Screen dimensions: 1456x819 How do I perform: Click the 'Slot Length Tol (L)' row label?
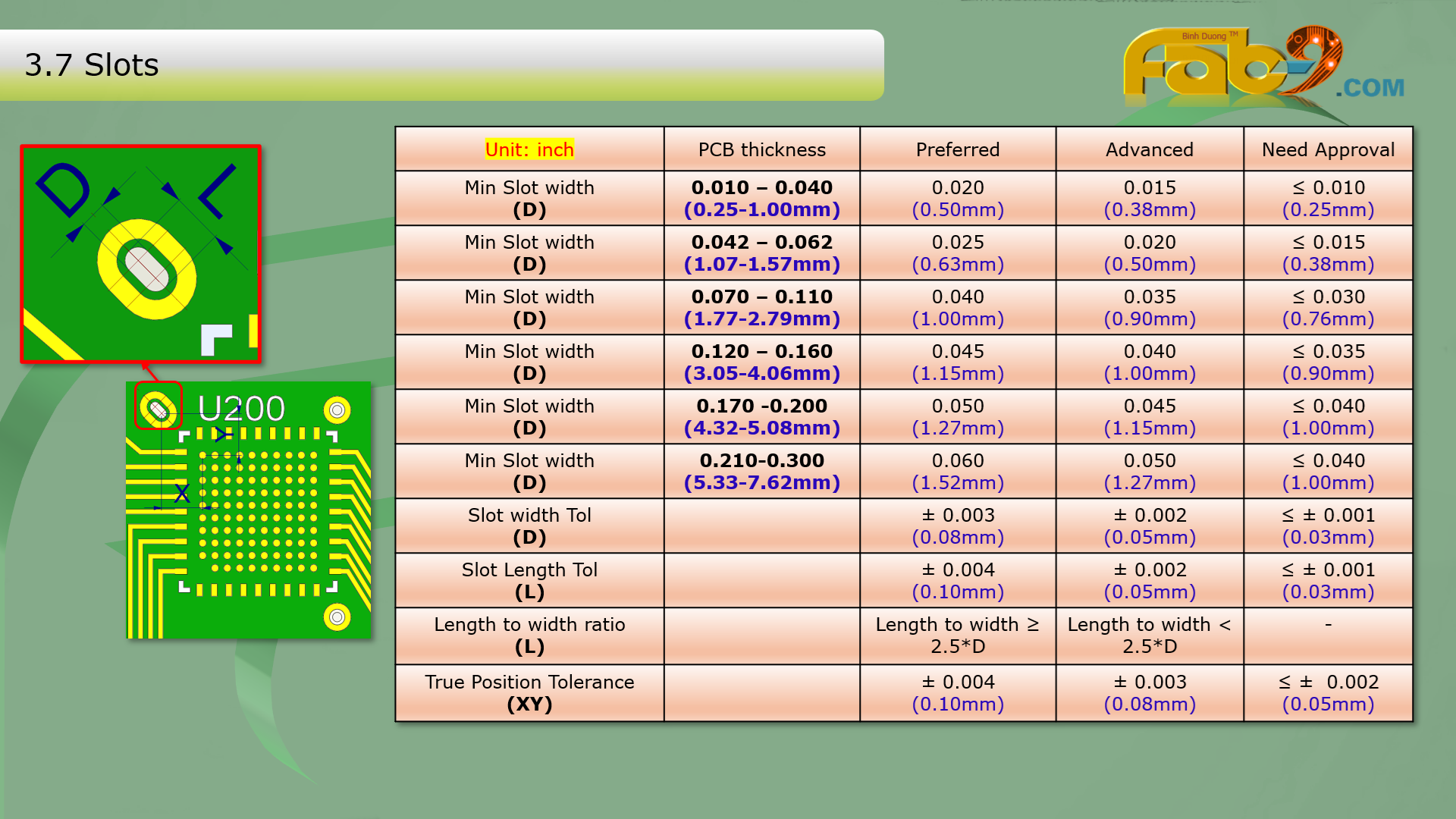click(529, 580)
